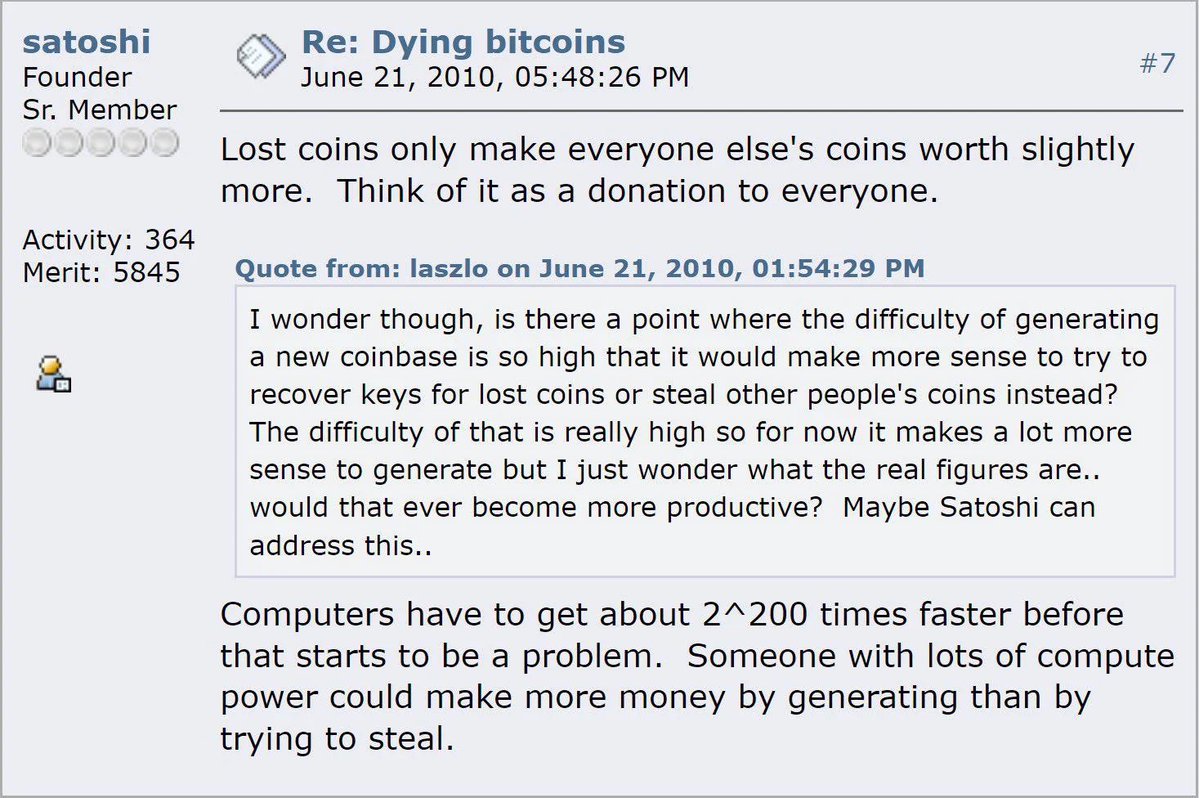Click the middle rank circle in the row

tap(101, 143)
